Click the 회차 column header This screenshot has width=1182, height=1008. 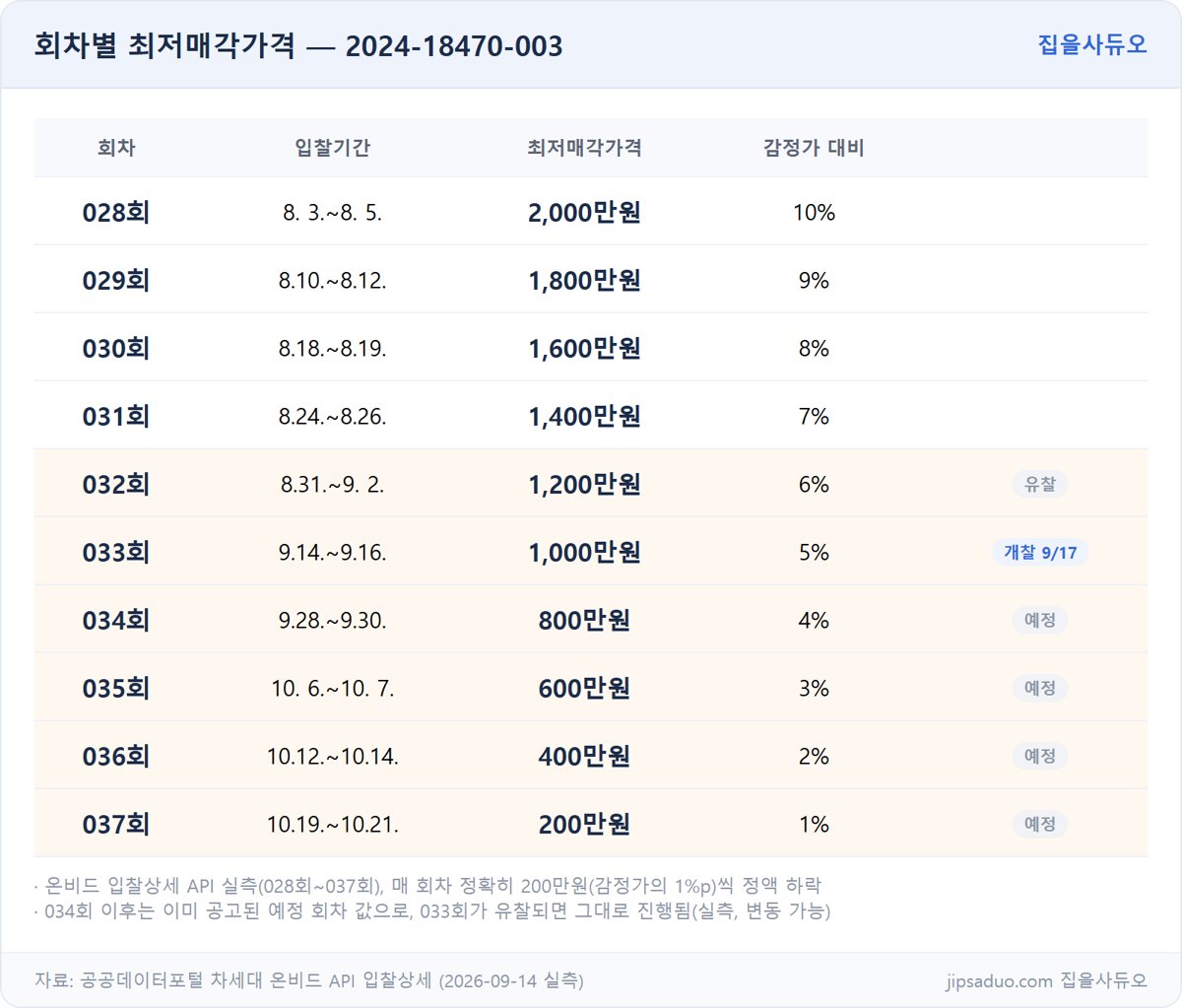point(116,148)
